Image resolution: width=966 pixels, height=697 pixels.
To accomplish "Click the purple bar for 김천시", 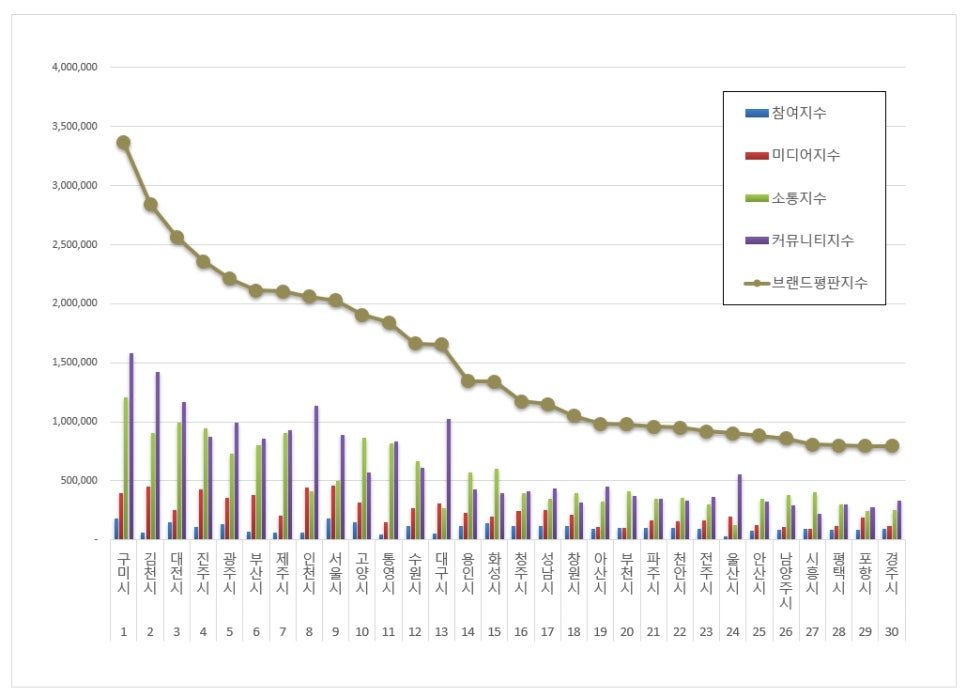I will coord(158,455).
